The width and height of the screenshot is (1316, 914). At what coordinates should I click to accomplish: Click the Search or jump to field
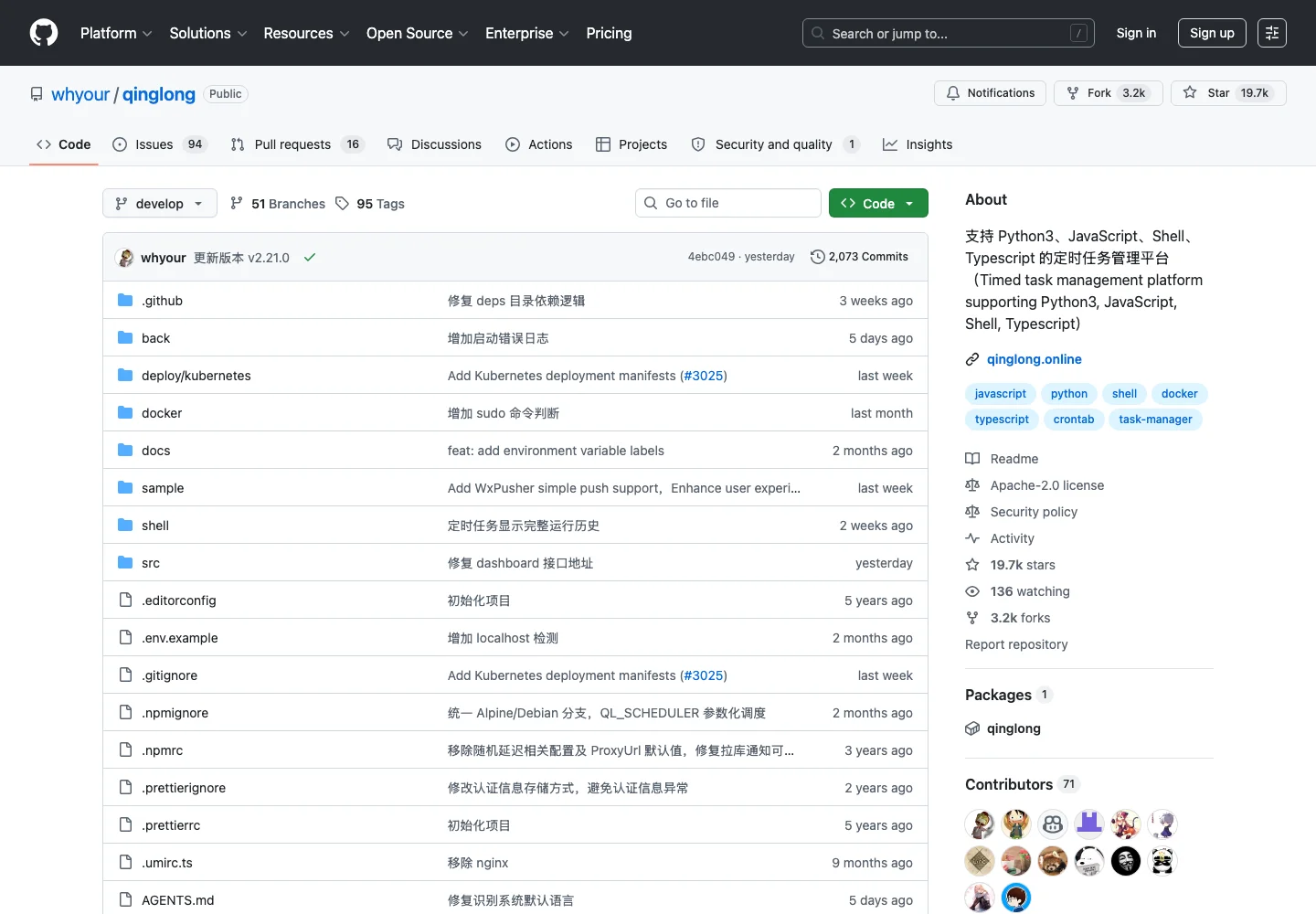click(948, 33)
